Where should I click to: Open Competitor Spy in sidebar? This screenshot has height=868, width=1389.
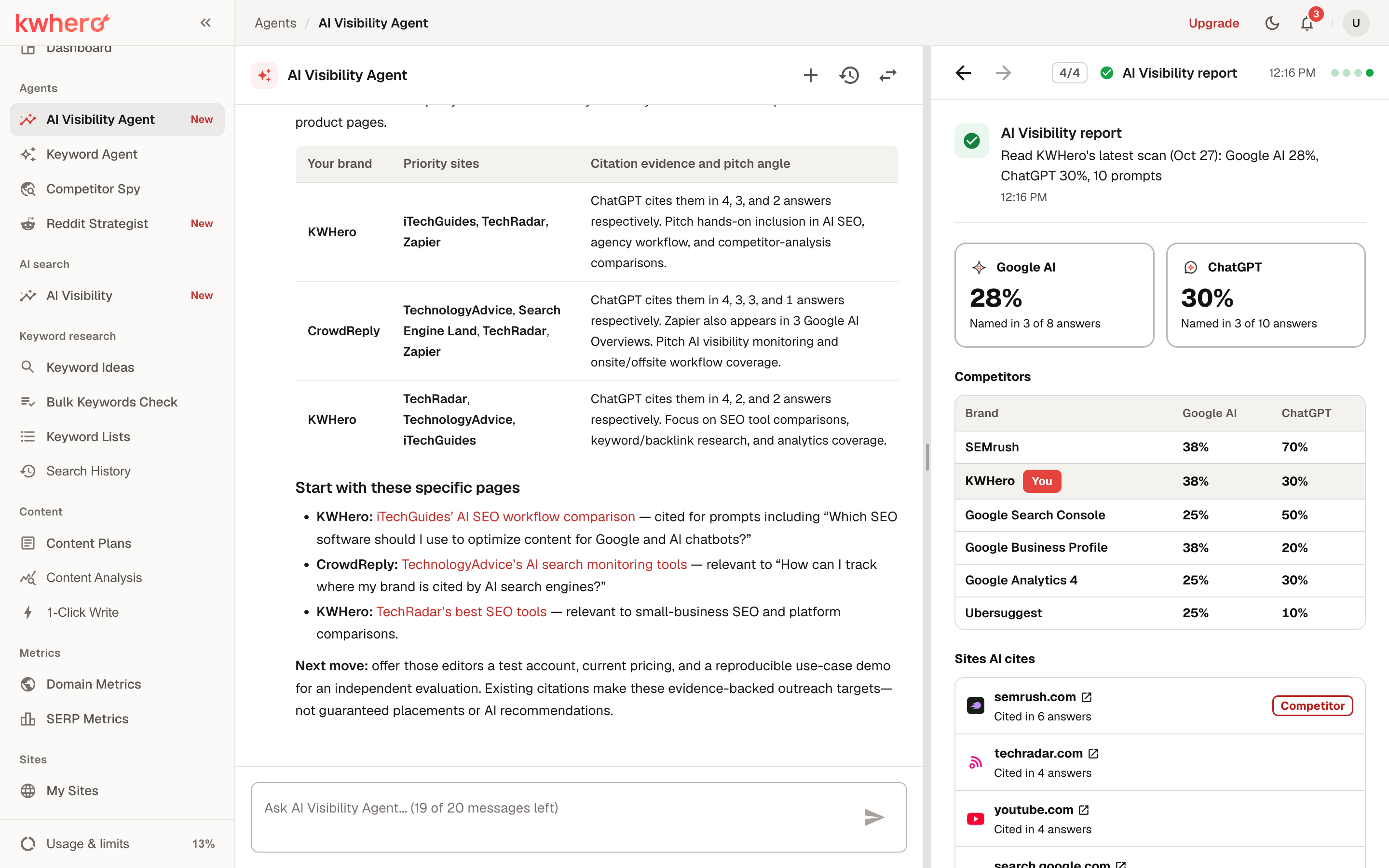point(117,189)
